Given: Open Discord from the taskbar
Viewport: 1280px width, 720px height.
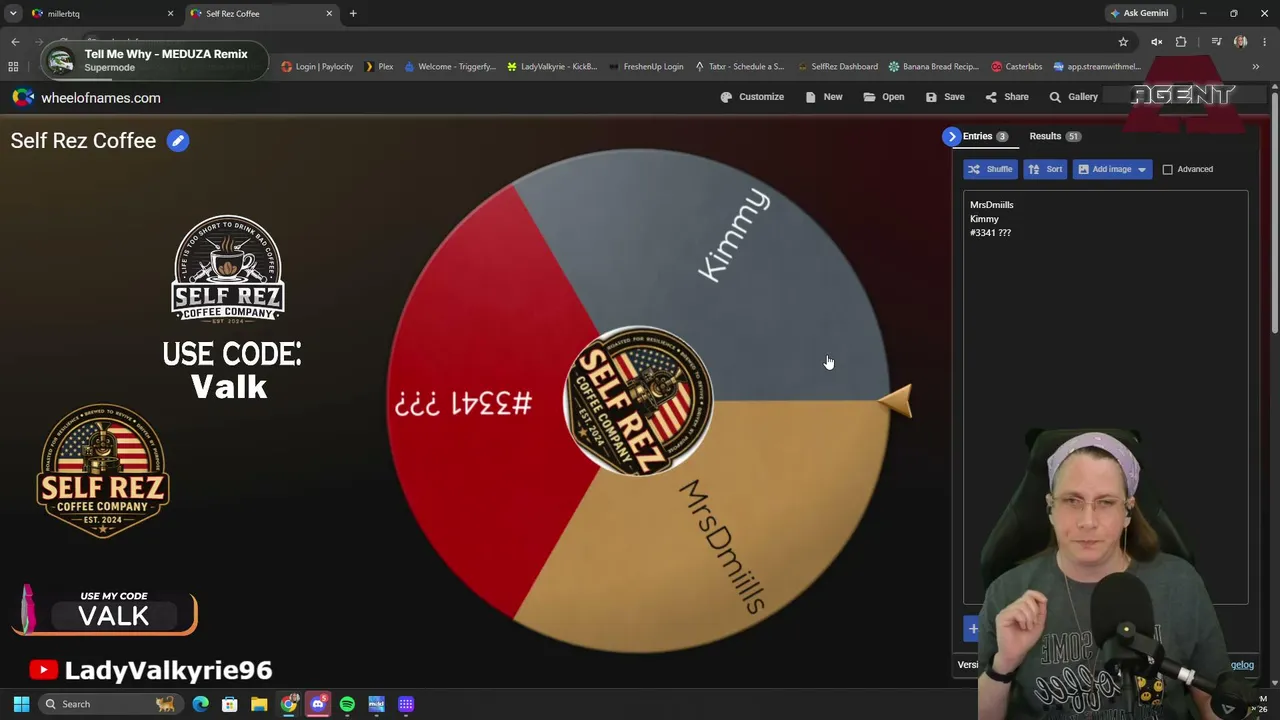Looking at the screenshot, I should [318, 704].
